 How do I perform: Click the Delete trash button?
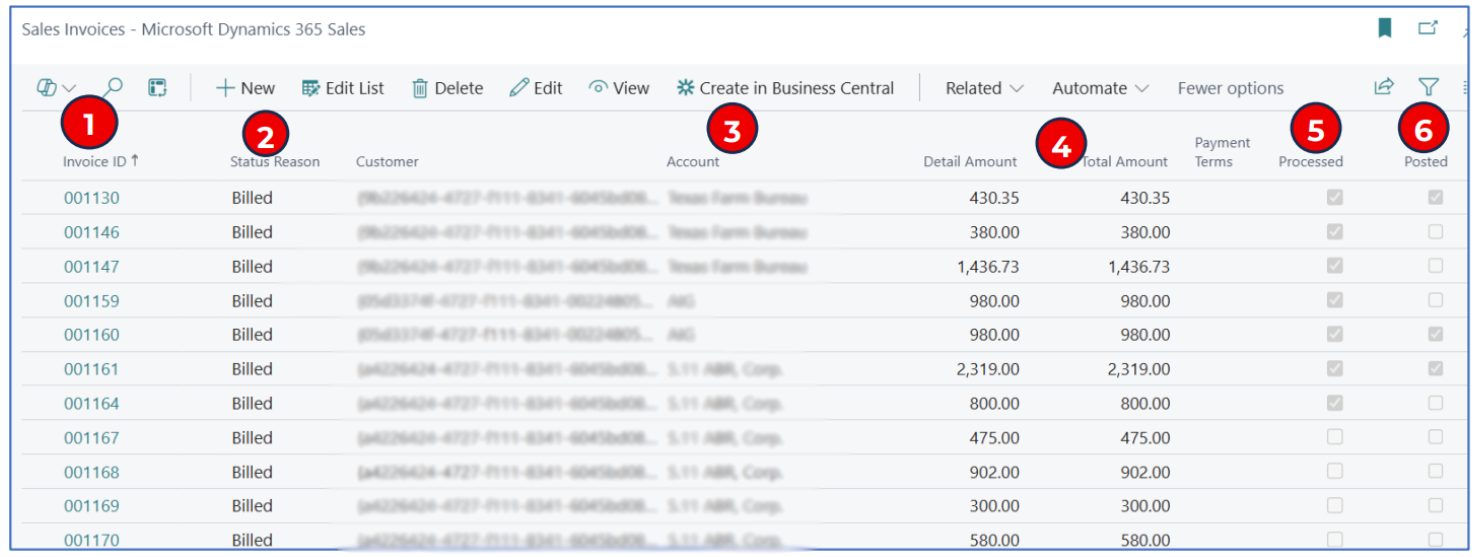tap(448, 88)
